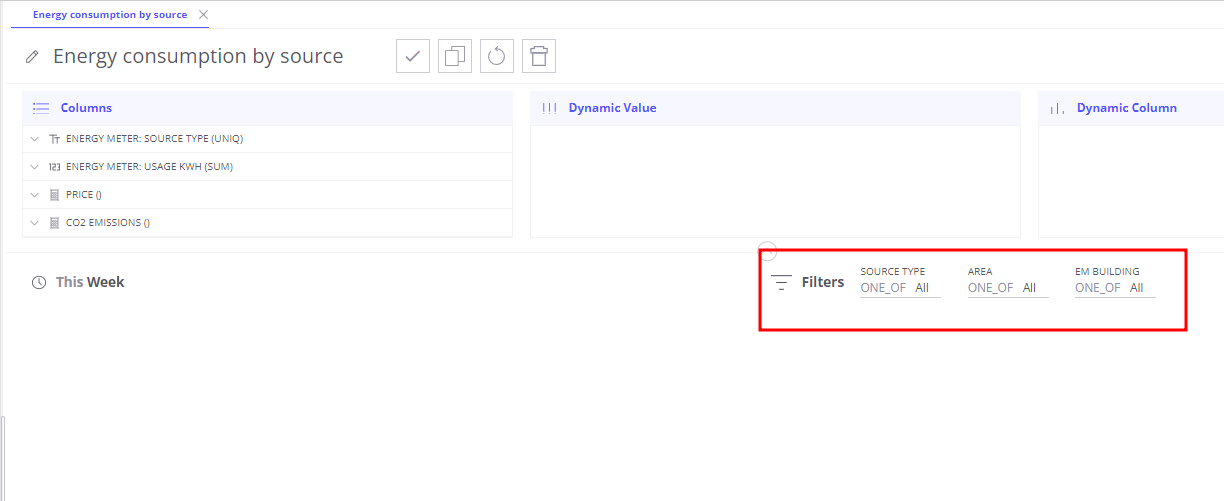1224x501 pixels.
Task: Click the Dynamic Value bars icon
Action: point(549,108)
